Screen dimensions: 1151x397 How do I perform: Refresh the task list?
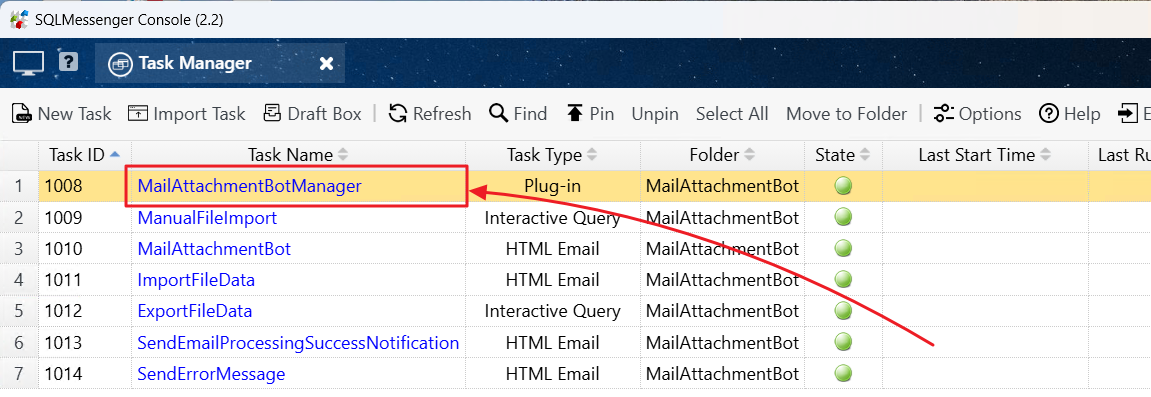pyautogui.click(x=429, y=114)
